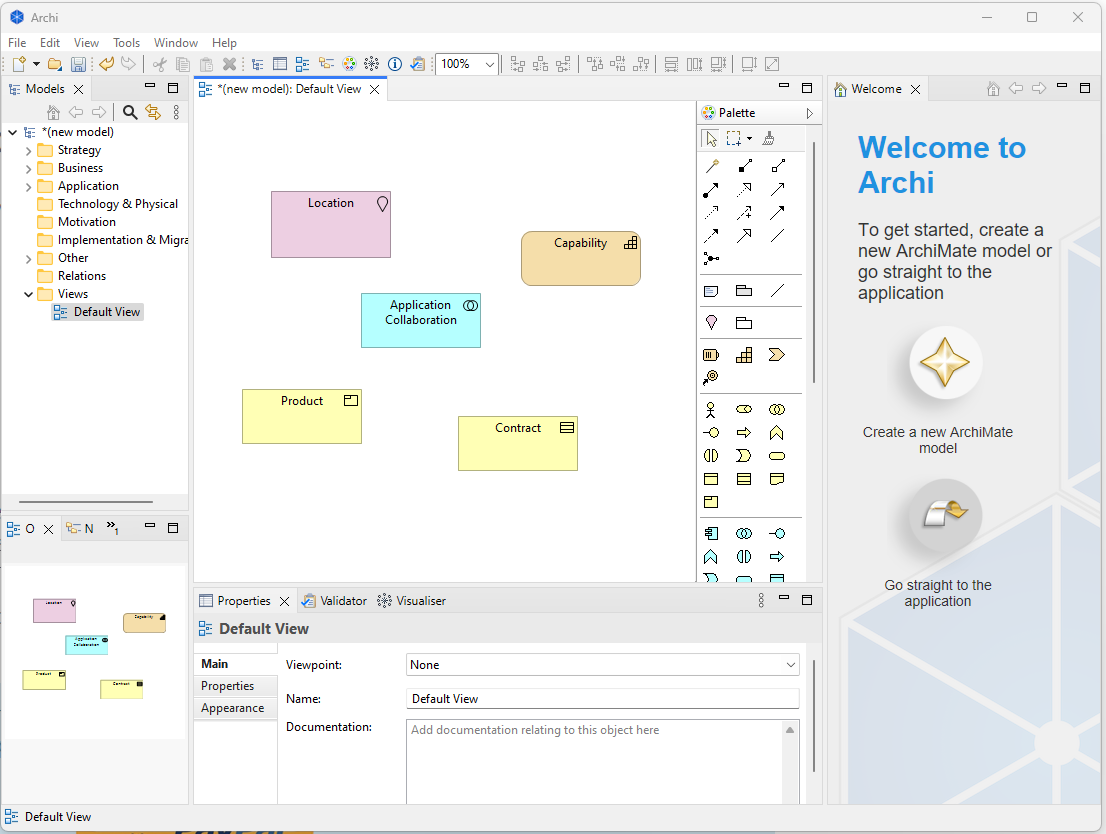Select Aggregation relation tool in Palette
This screenshot has width=1106, height=834.
(x=778, y=167)
